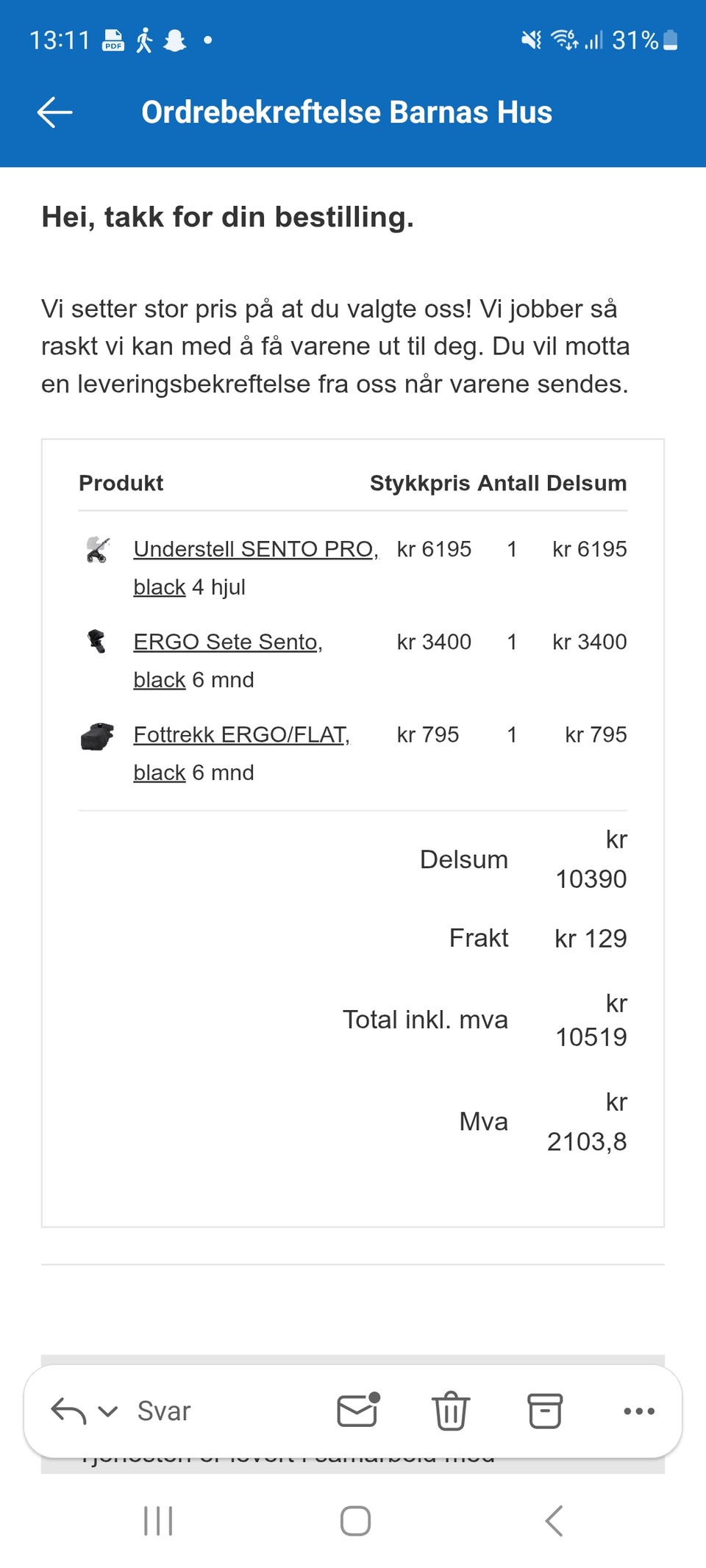Mark email as unread envelope icon
Screen dimensions: 706x1568
357,1410
